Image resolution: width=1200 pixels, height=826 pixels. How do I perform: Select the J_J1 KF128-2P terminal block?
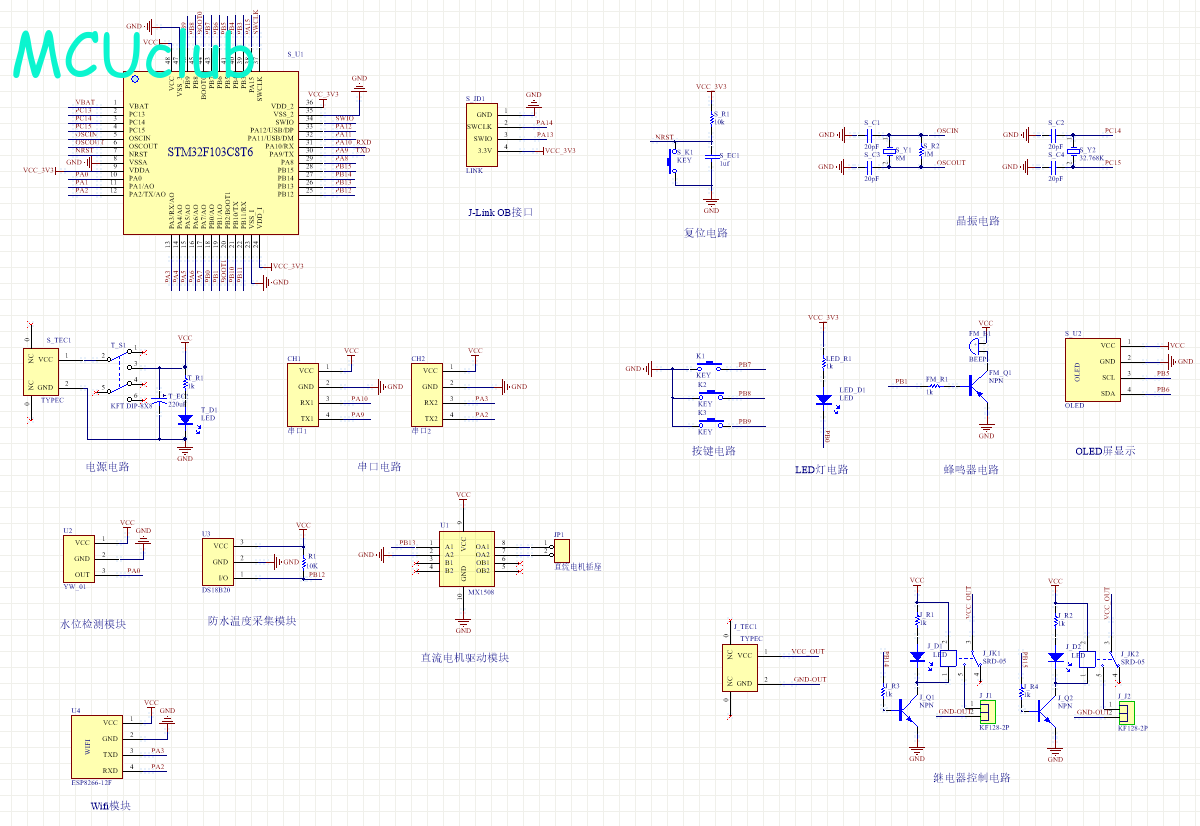(987, 712)
